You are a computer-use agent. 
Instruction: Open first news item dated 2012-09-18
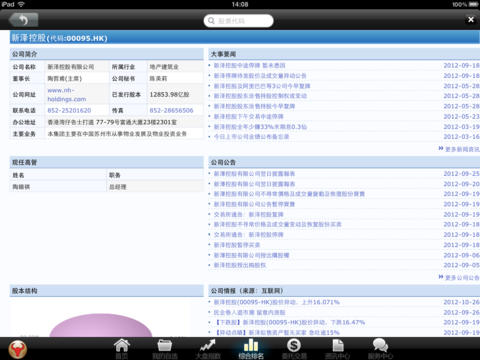tap(249, 65)
